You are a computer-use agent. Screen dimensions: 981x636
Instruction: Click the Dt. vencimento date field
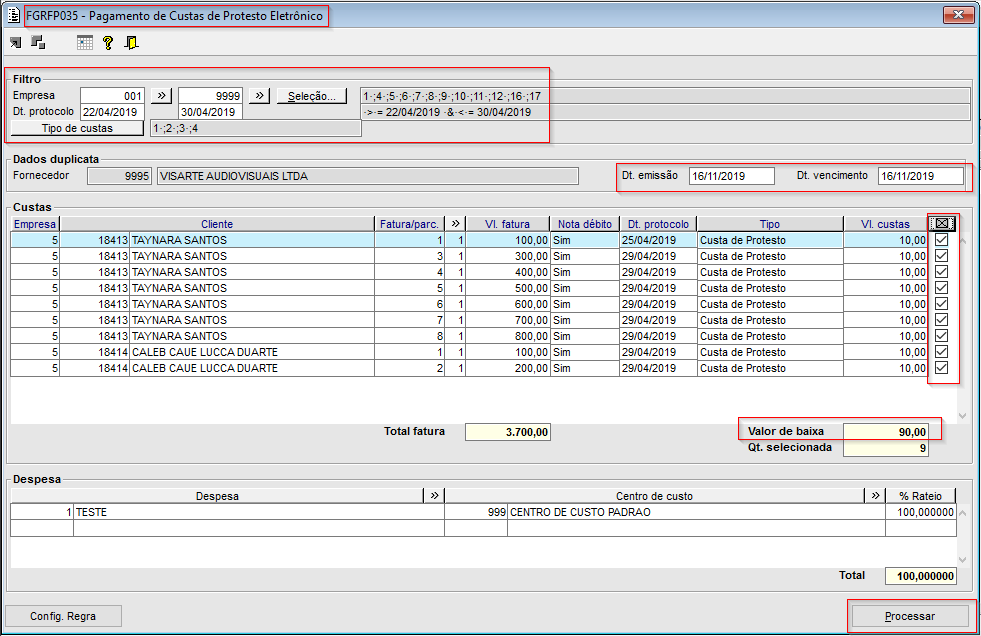[x=920, y=176]
